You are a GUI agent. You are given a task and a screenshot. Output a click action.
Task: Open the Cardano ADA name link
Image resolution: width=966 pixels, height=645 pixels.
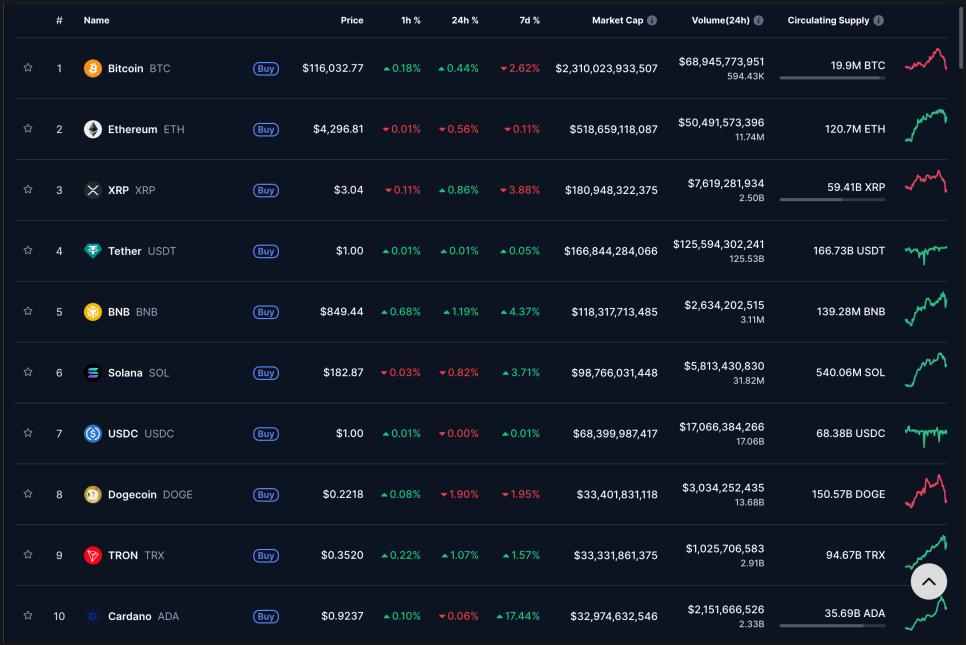(x=144, y=616)
